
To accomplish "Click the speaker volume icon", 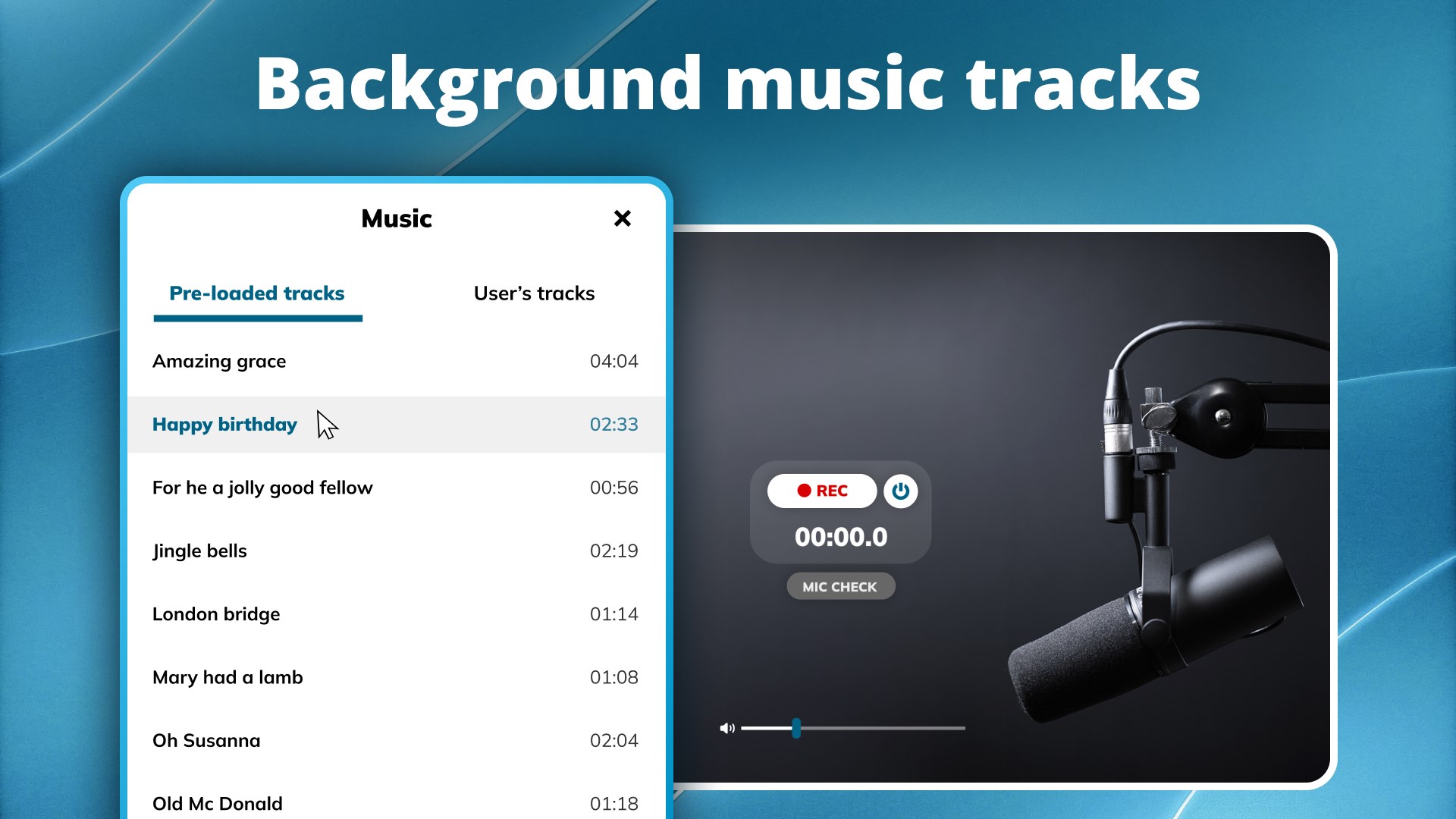I will click(726, 728).
